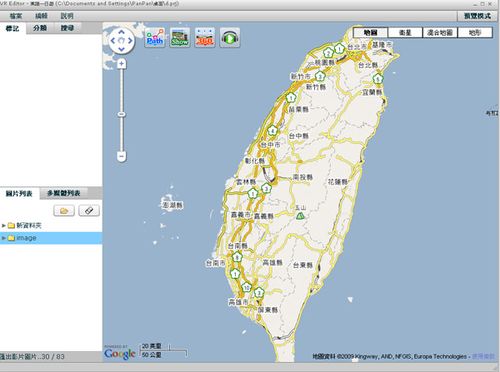This screenshot has width=500, height=372.
Task: Switch to the 圖片列表 tab
Action: (19, 193)
